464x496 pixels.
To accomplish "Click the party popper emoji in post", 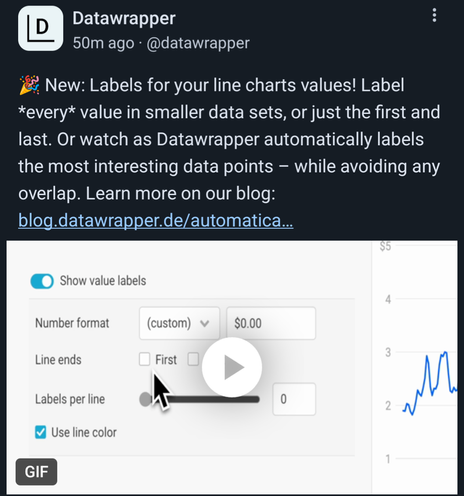I will [29, 85].
